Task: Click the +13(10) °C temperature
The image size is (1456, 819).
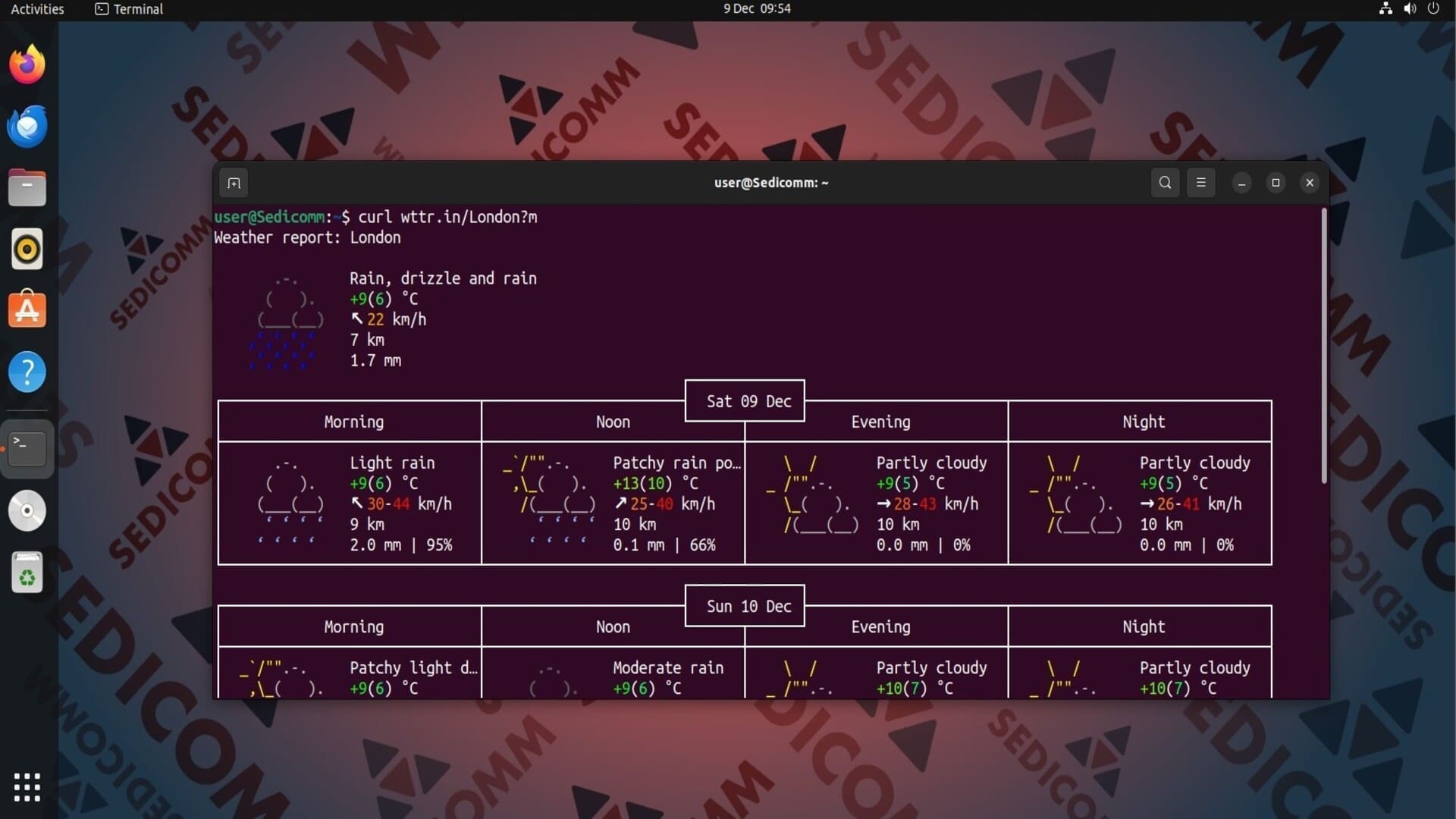Action: 655,484
